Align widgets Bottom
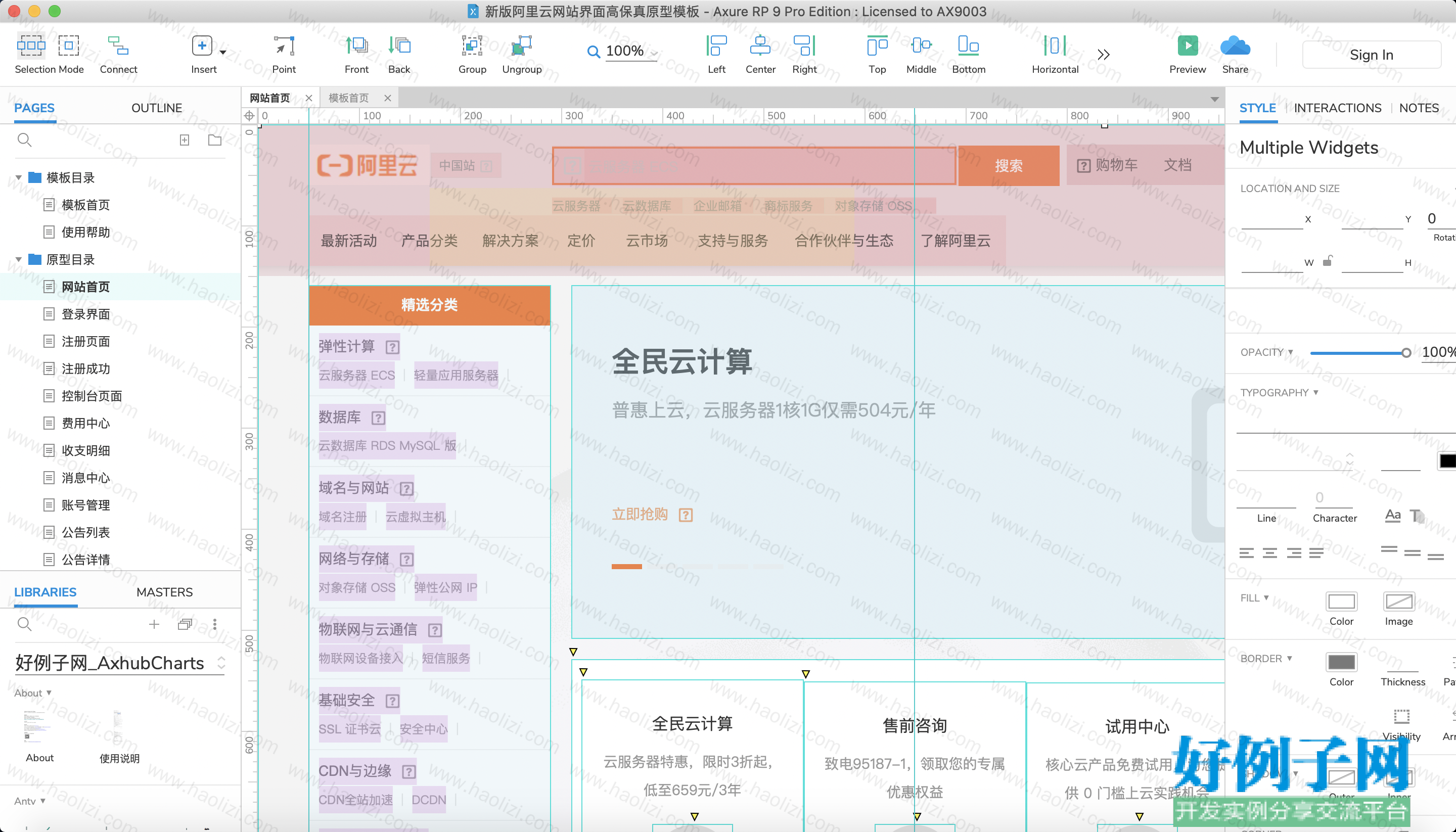 pyautogui.click(x=969, y=45)
